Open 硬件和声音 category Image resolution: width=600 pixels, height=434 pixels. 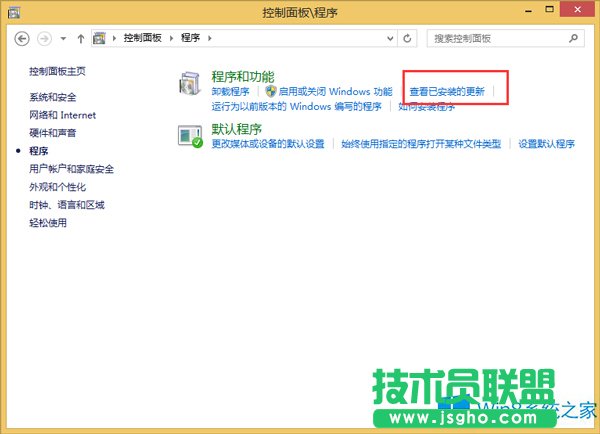pos(53,133)
